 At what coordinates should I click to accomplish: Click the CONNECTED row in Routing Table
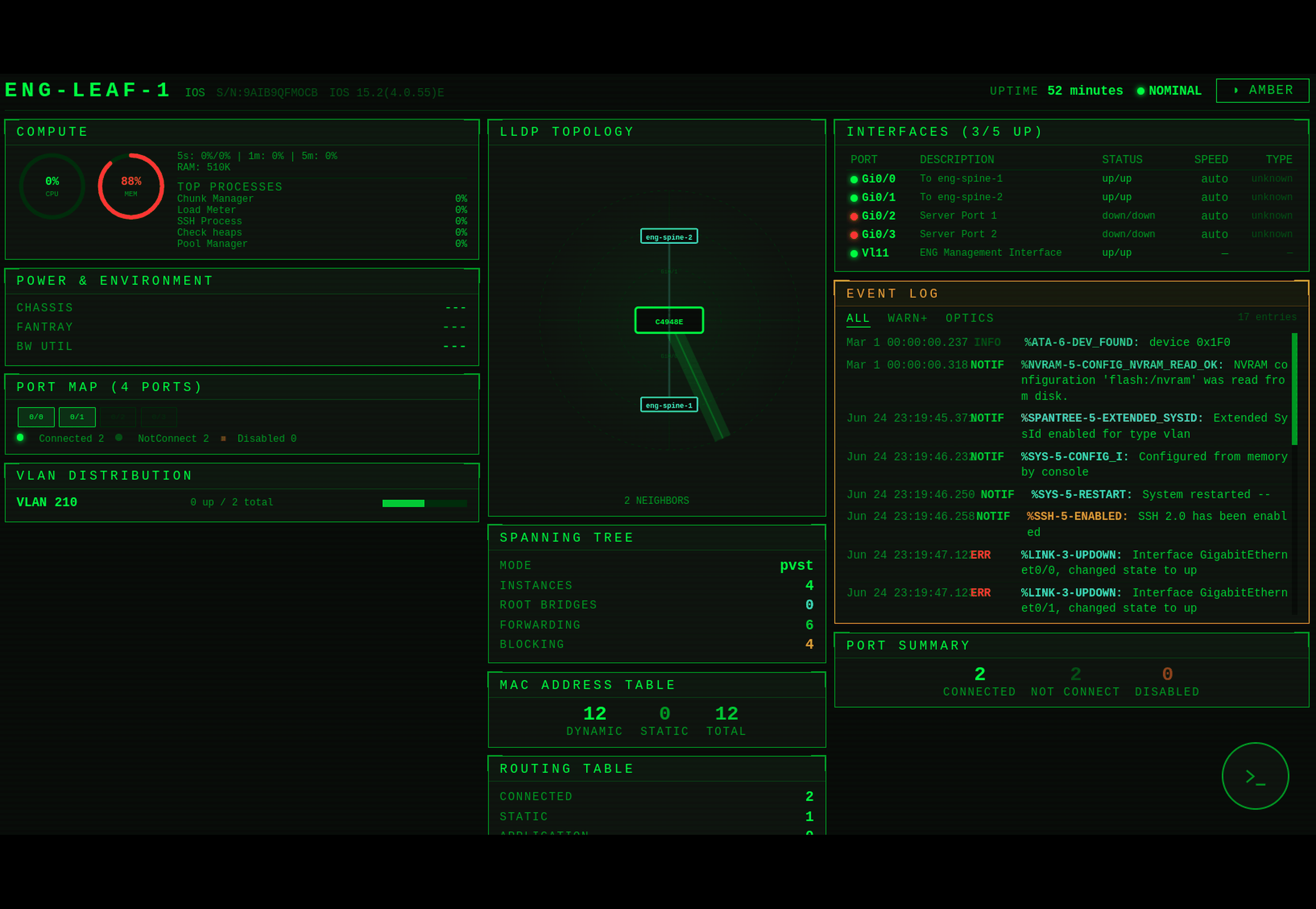coord(656,796)
